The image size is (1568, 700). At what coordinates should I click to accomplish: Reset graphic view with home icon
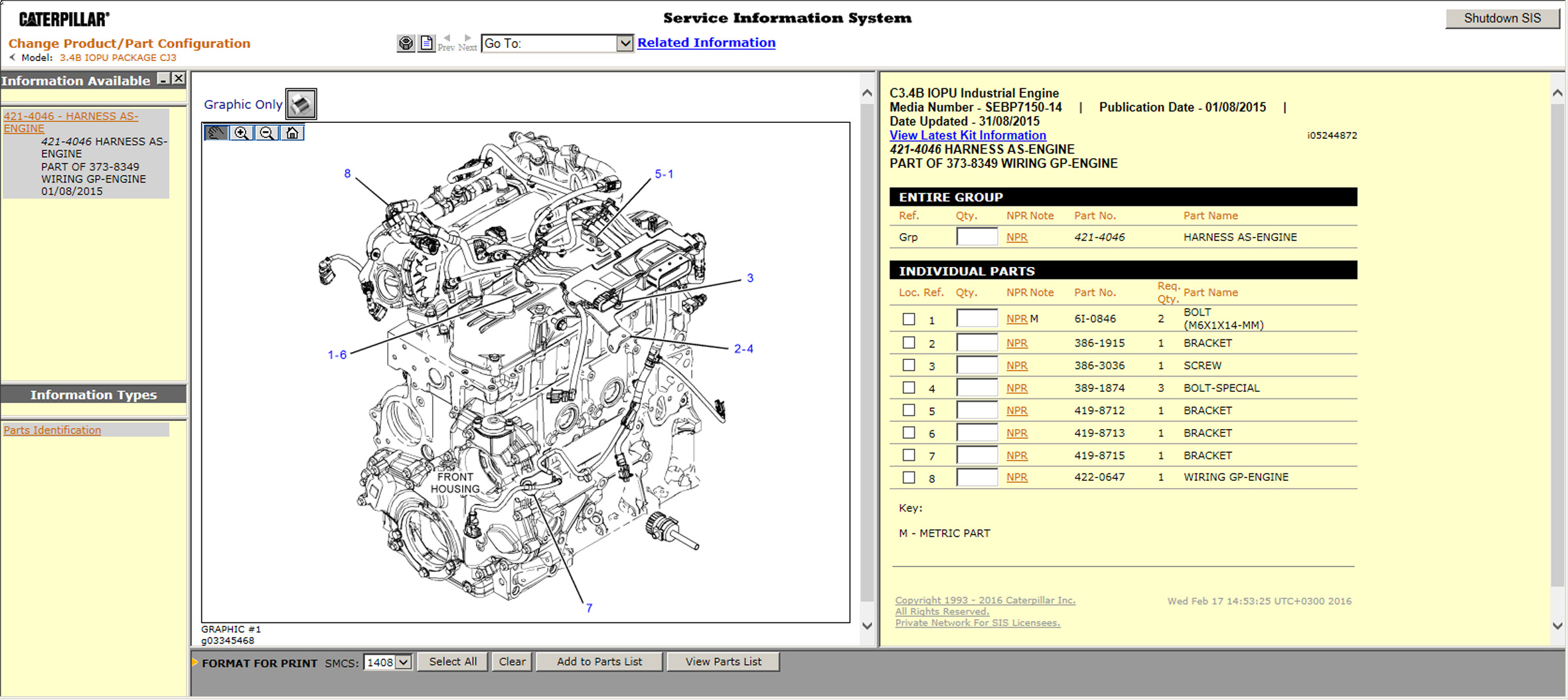(x=292, y=133)
